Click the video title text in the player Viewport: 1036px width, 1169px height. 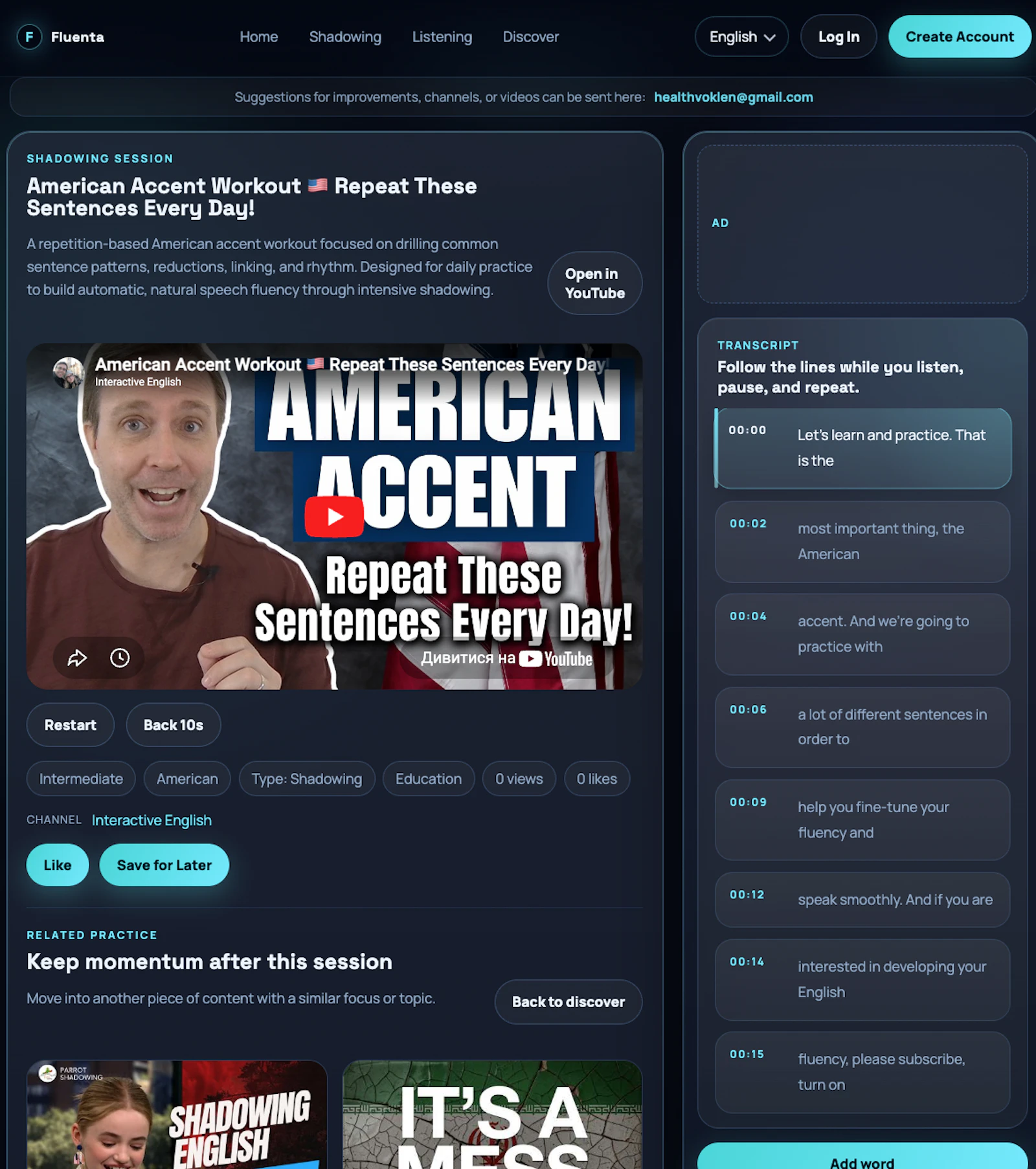(x=350, y=364)
